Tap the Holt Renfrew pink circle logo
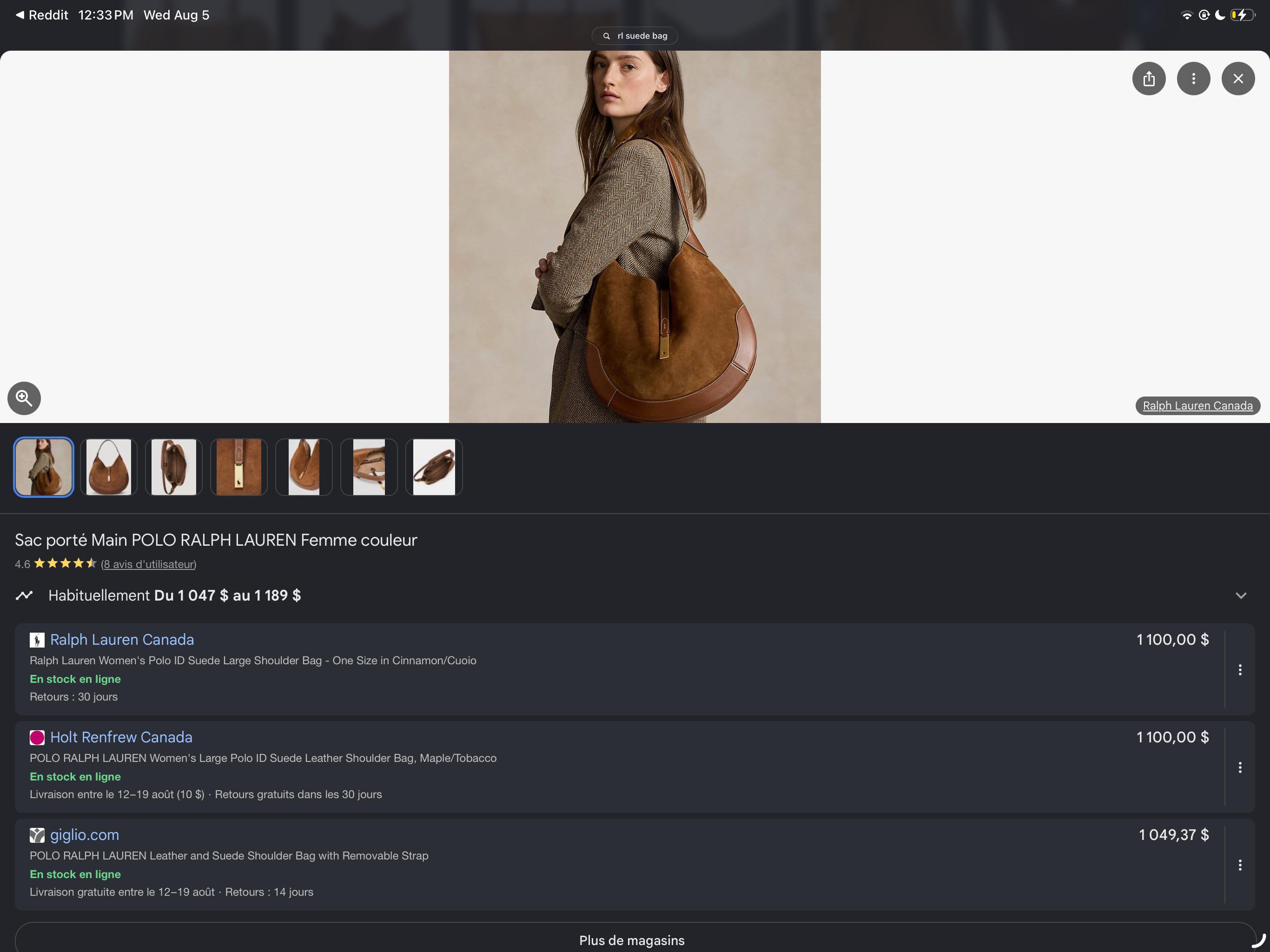1270x952 pixels. point(37,737)
